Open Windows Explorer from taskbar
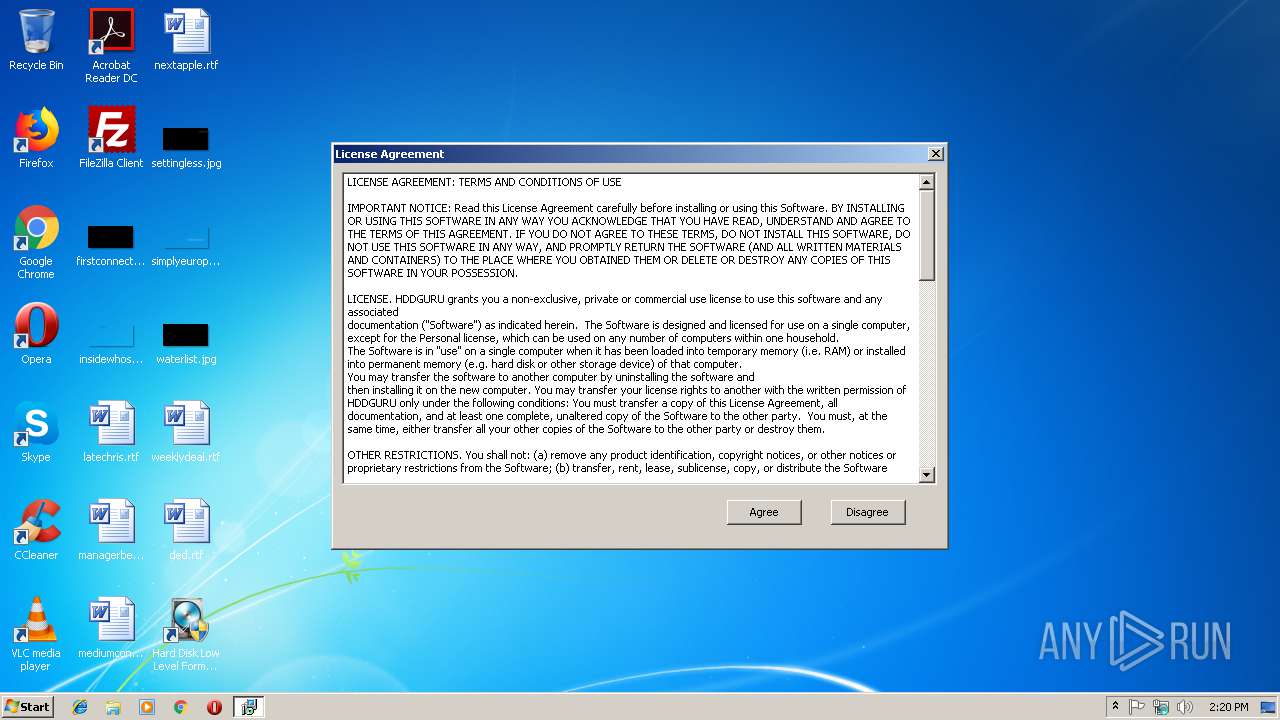 113,707
